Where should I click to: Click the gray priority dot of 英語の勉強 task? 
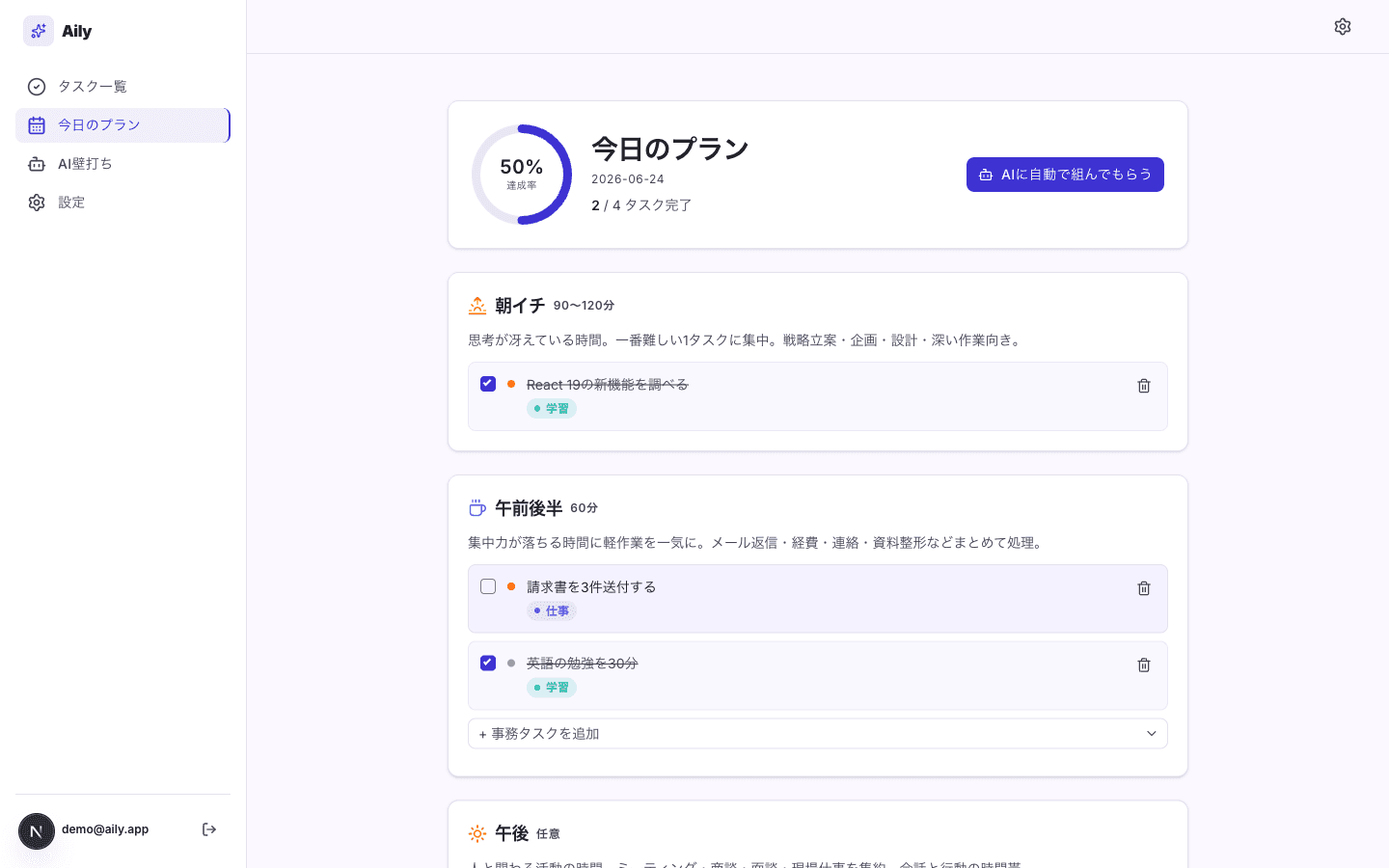point(511,663)
